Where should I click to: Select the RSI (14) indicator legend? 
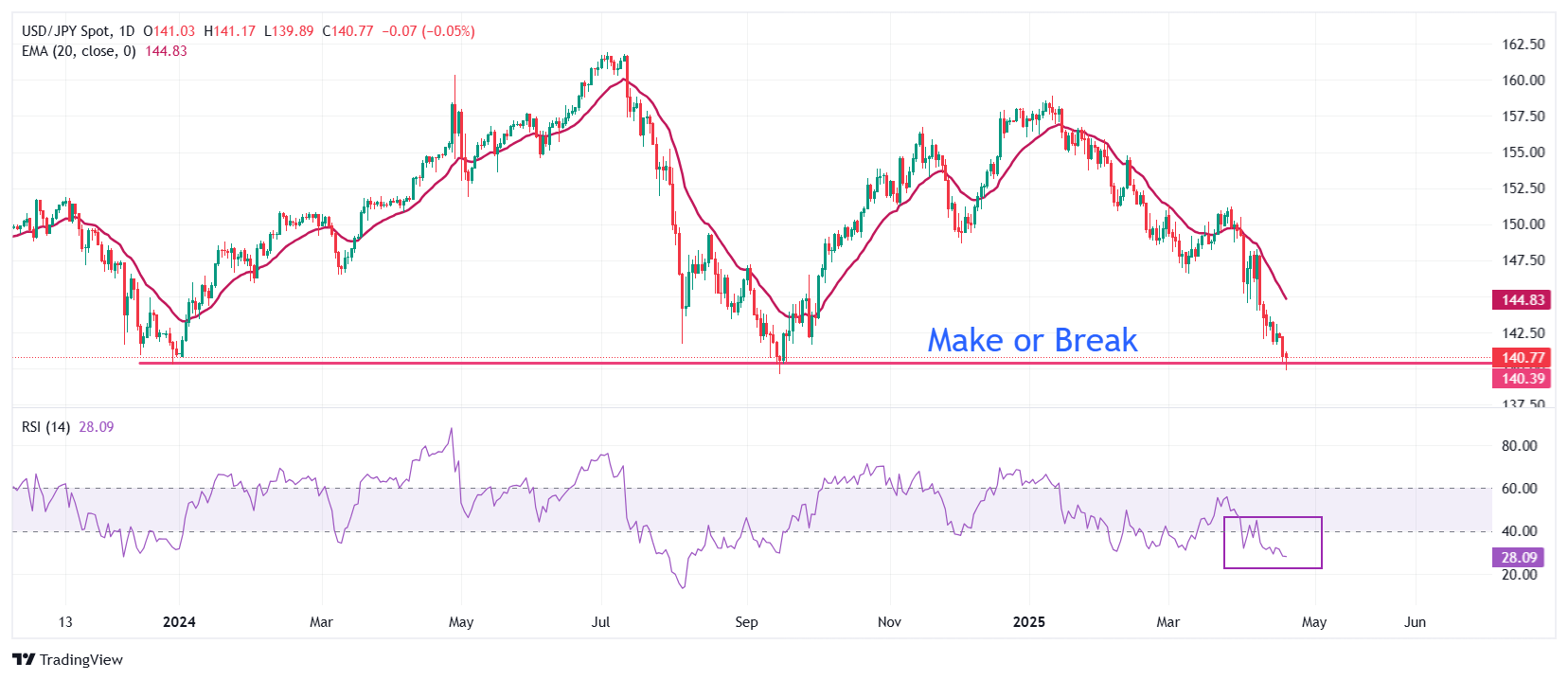(45, 427)
